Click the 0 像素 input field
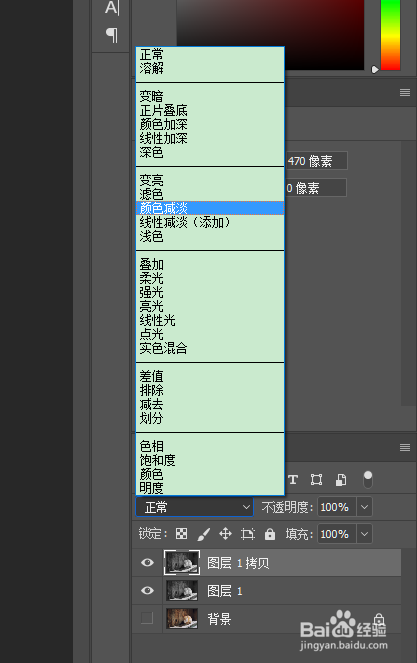Viewport: 417px width, 663px height. 315,188
